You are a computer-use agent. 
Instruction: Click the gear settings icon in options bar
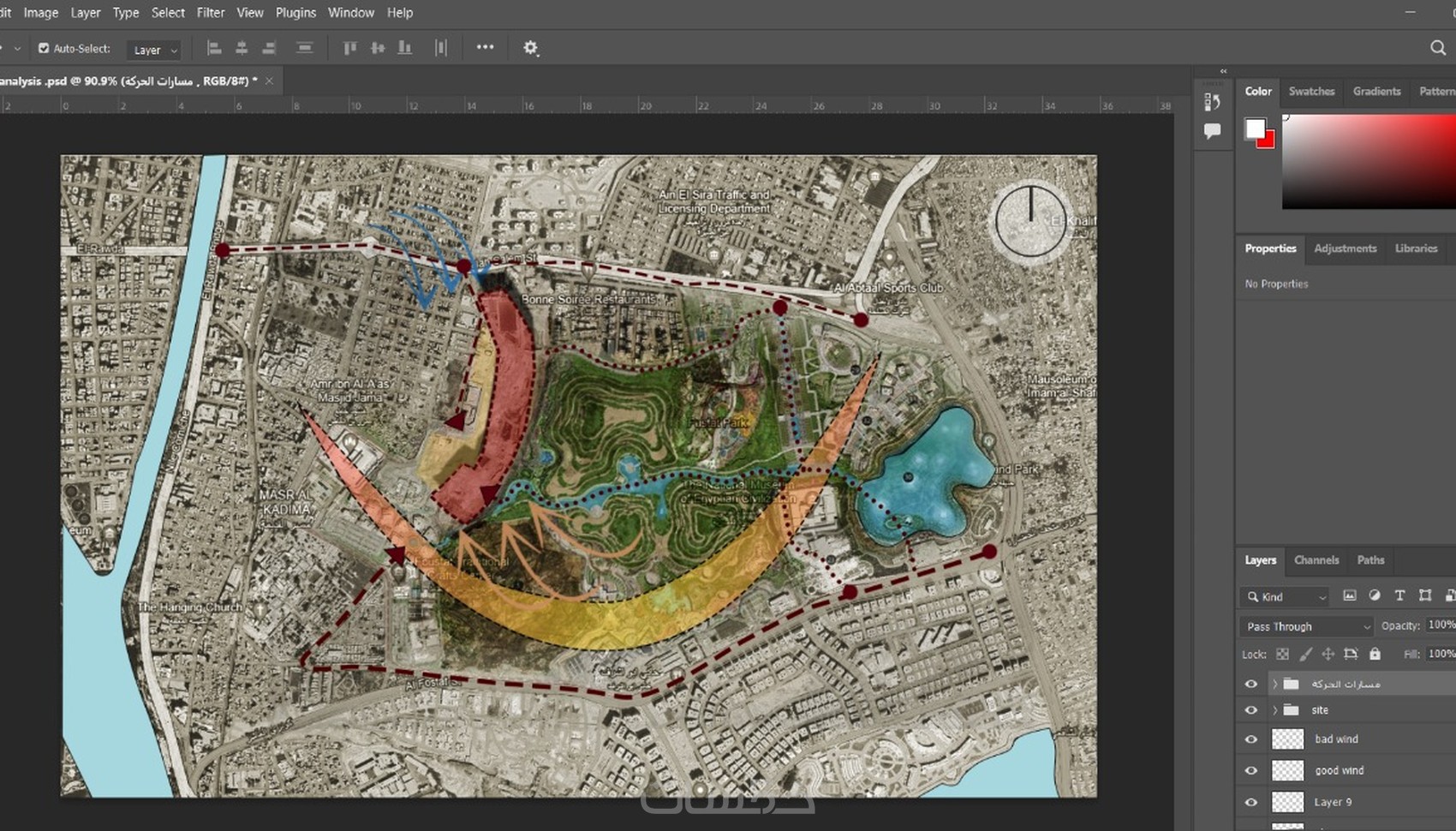[x=530, y=48]
